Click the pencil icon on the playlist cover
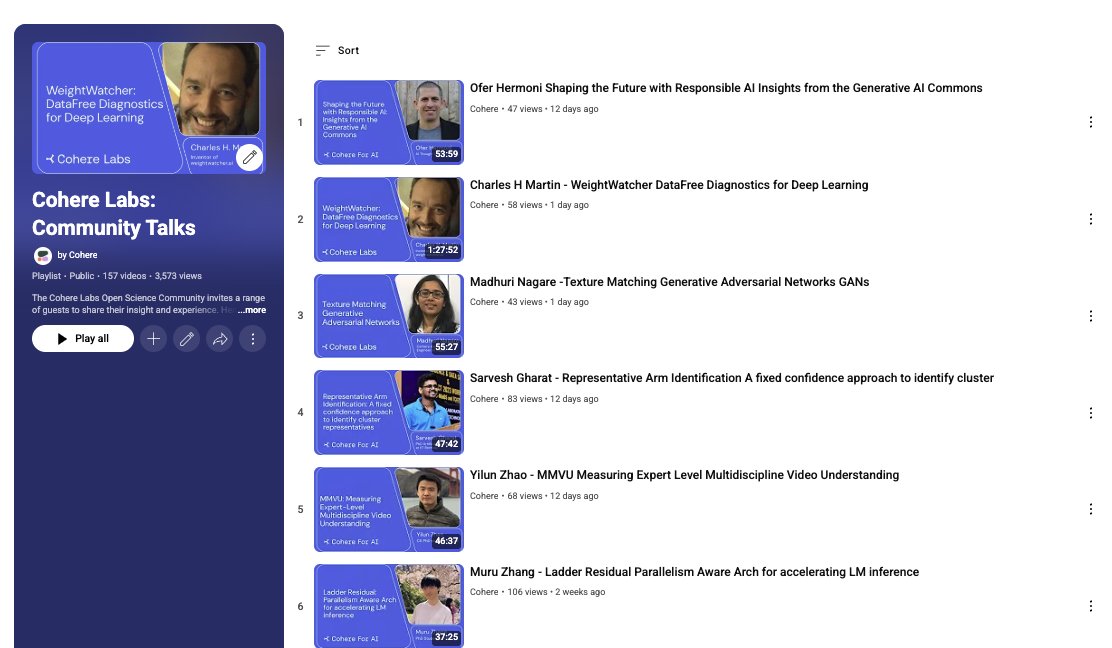This screenshot has height=648, width=1112. (x=250, y=157)
